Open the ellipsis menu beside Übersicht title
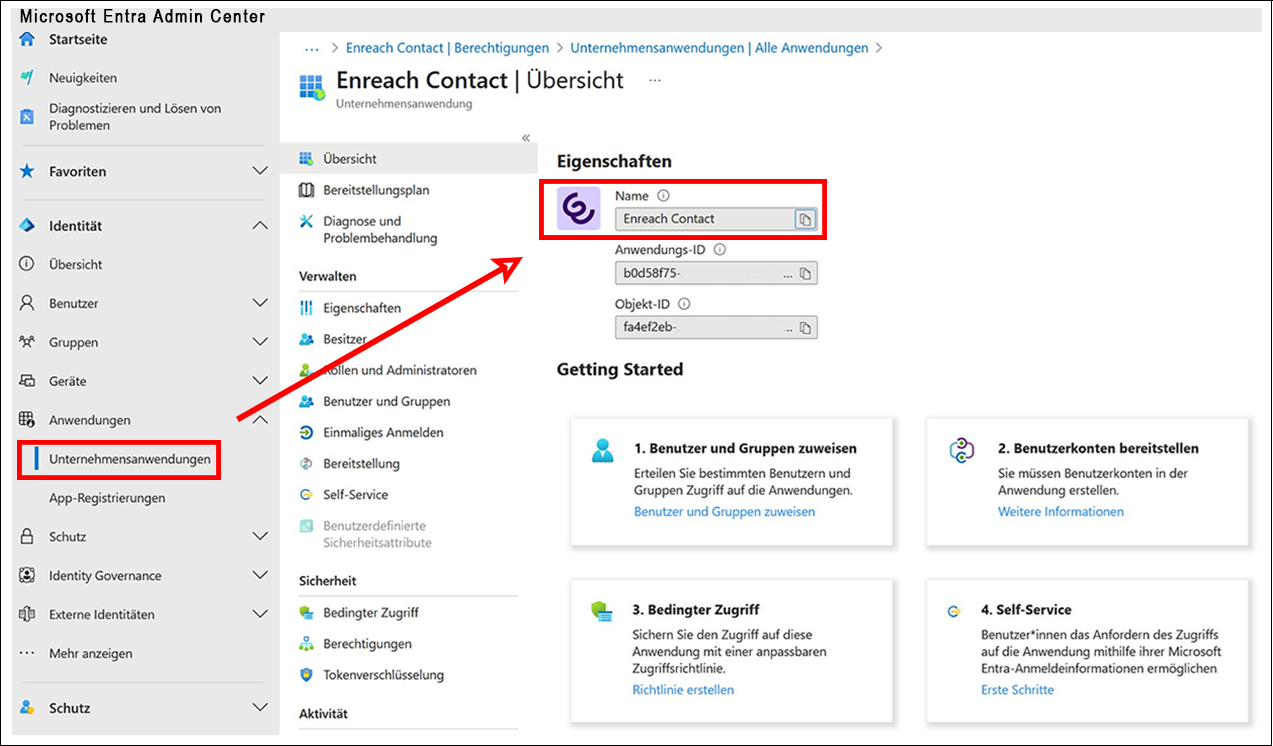Image resolution: width=1273 pixels, height=746 pixels. 655,80
